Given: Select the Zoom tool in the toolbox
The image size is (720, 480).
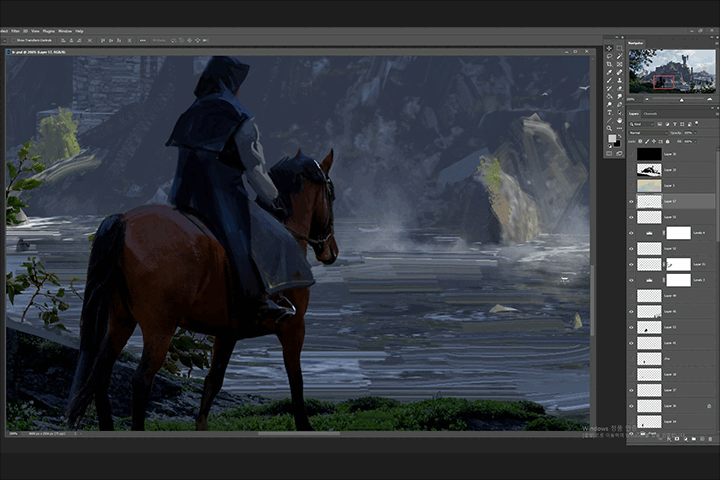Looking at the screenshot, I should point(609,128).
